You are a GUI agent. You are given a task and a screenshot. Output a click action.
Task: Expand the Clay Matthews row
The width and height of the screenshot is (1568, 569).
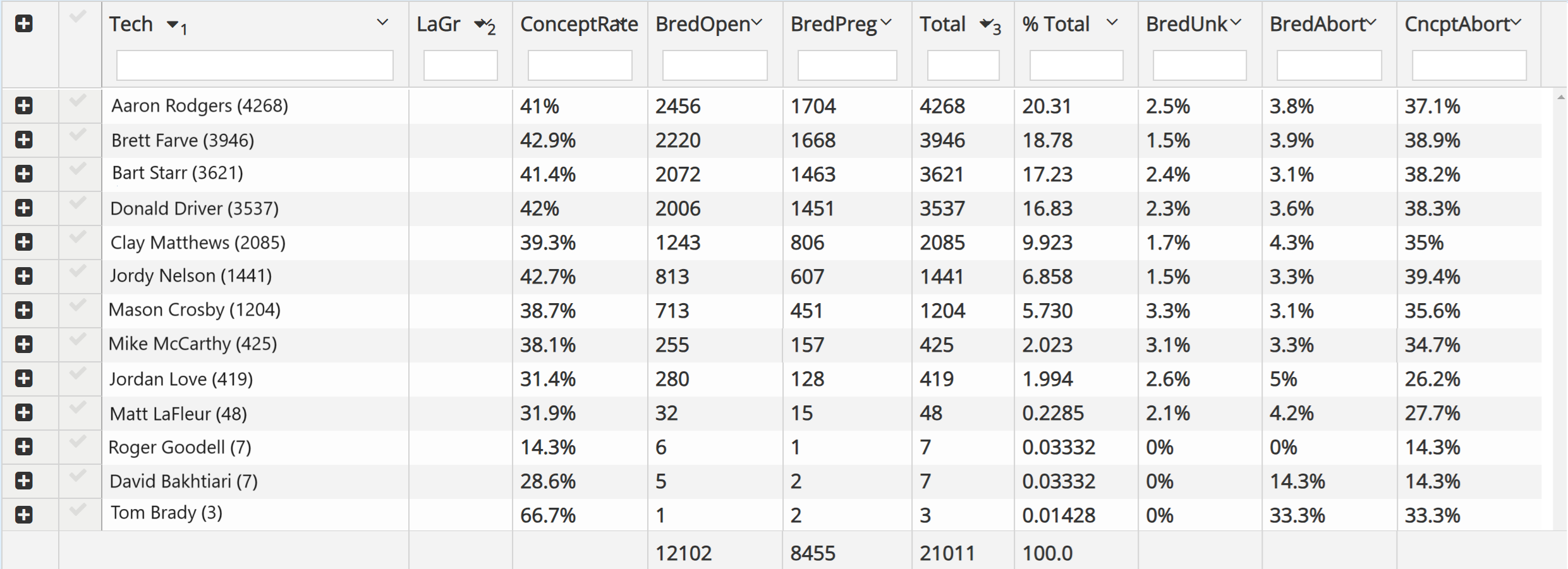coord(24,242)
